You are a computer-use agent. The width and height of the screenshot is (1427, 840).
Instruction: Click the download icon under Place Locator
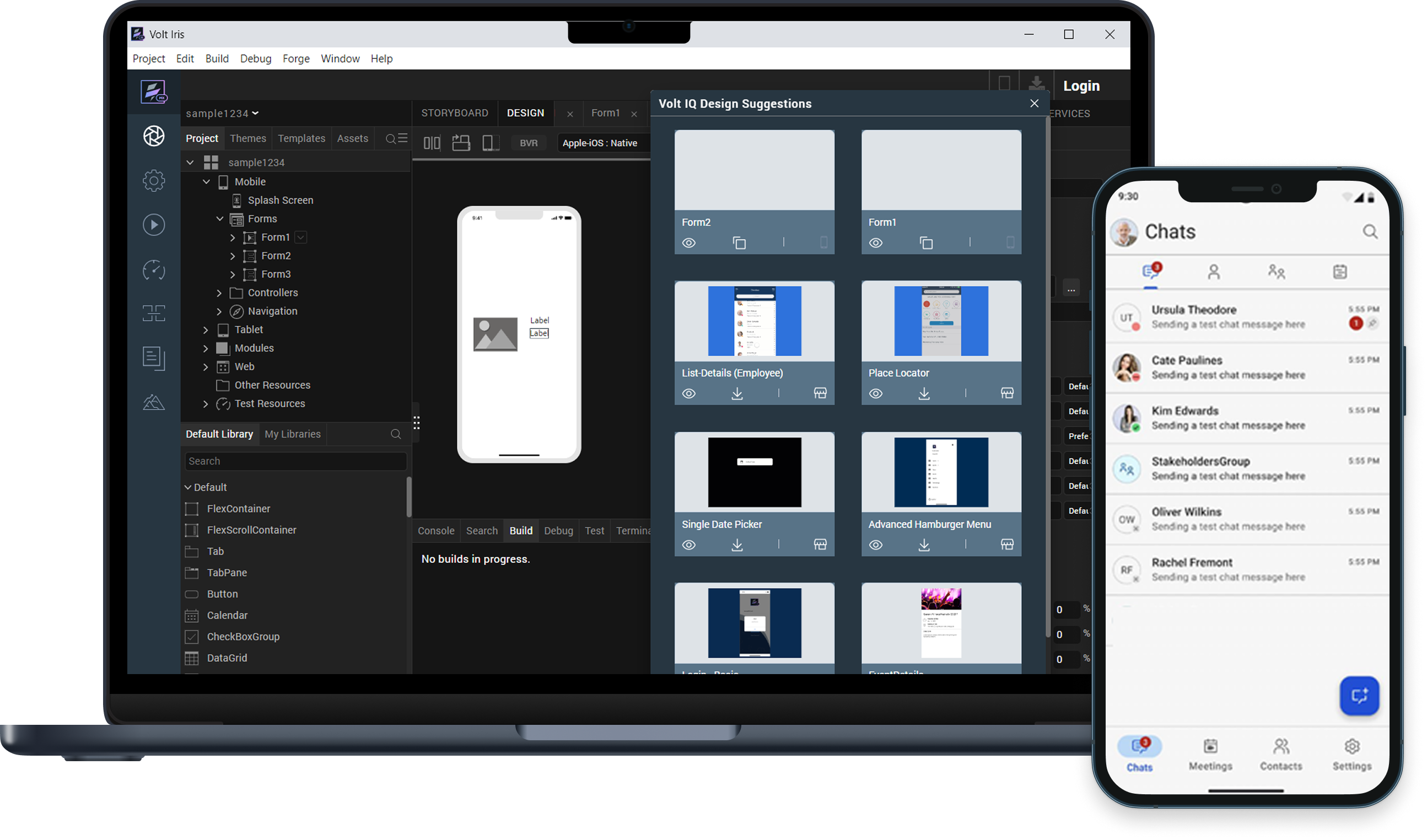coord(924,393)
